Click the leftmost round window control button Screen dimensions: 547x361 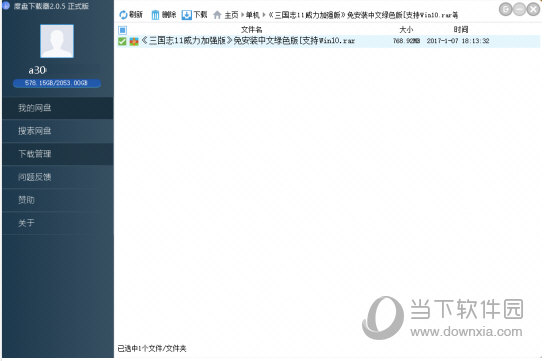pyautogui.click(x=505, y=9)
